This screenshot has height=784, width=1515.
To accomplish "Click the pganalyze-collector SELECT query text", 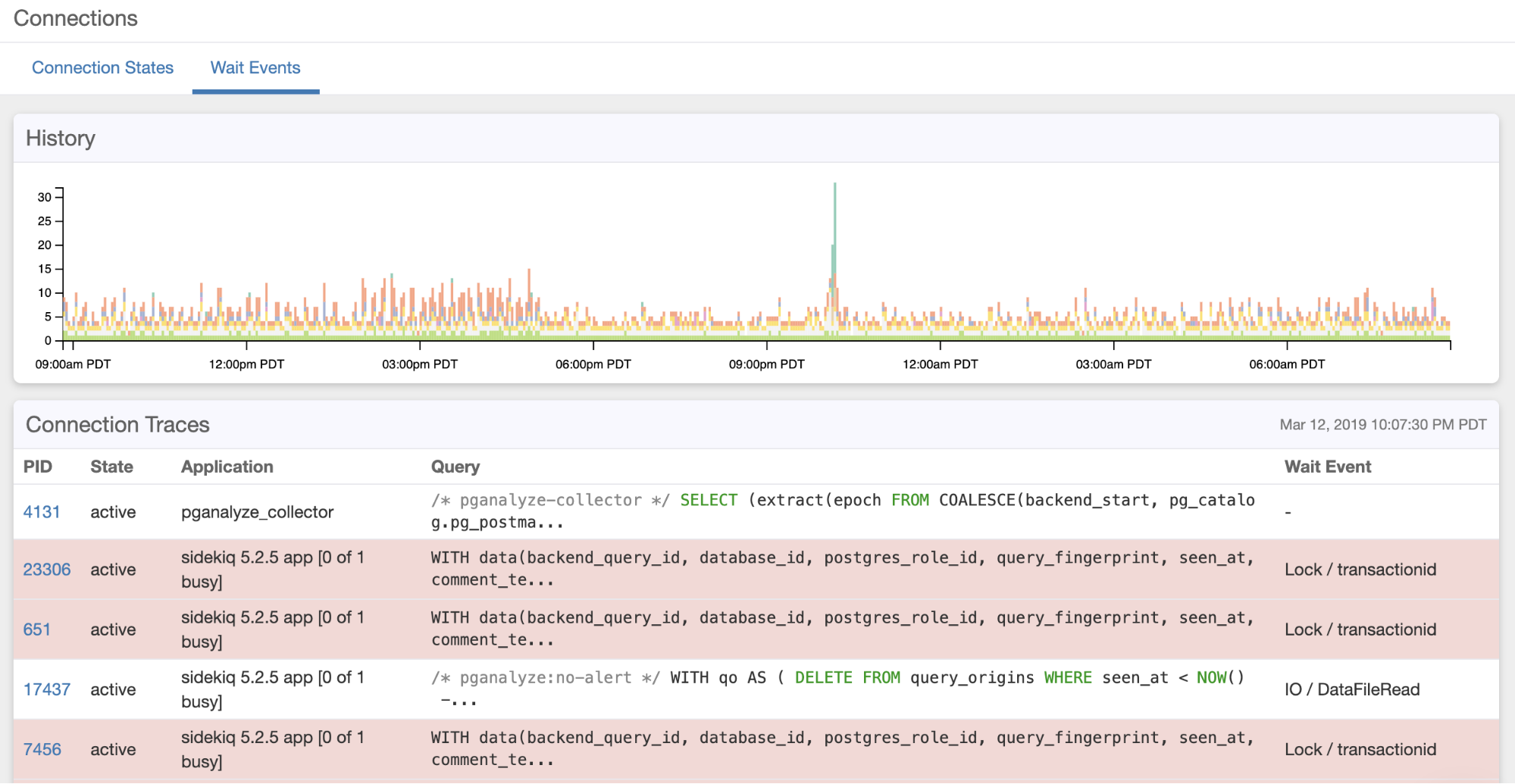I will 843,511.
